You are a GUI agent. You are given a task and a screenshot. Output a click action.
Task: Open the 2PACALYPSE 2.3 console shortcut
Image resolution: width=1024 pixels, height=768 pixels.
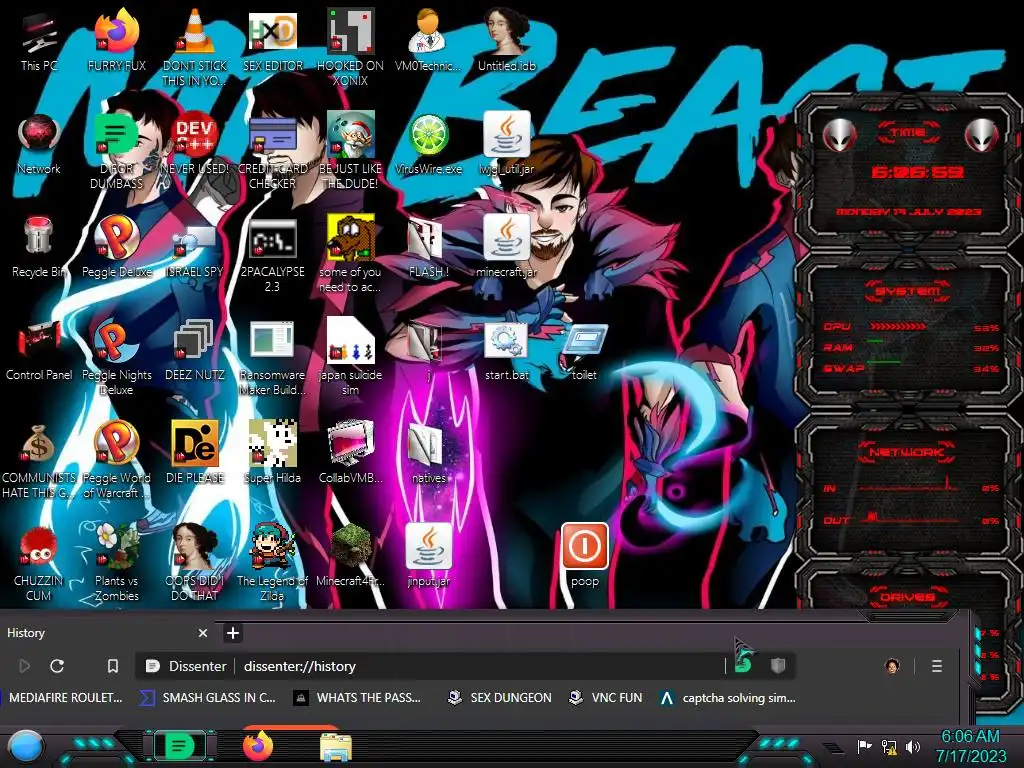coord(272,255)
